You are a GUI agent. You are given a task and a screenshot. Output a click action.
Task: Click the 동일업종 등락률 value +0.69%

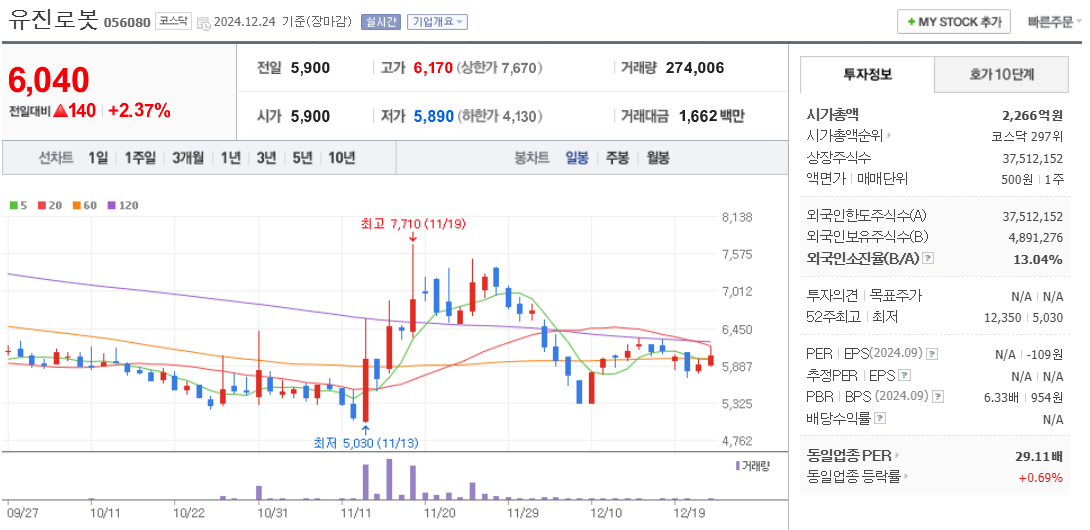[x=1041, y=477]
